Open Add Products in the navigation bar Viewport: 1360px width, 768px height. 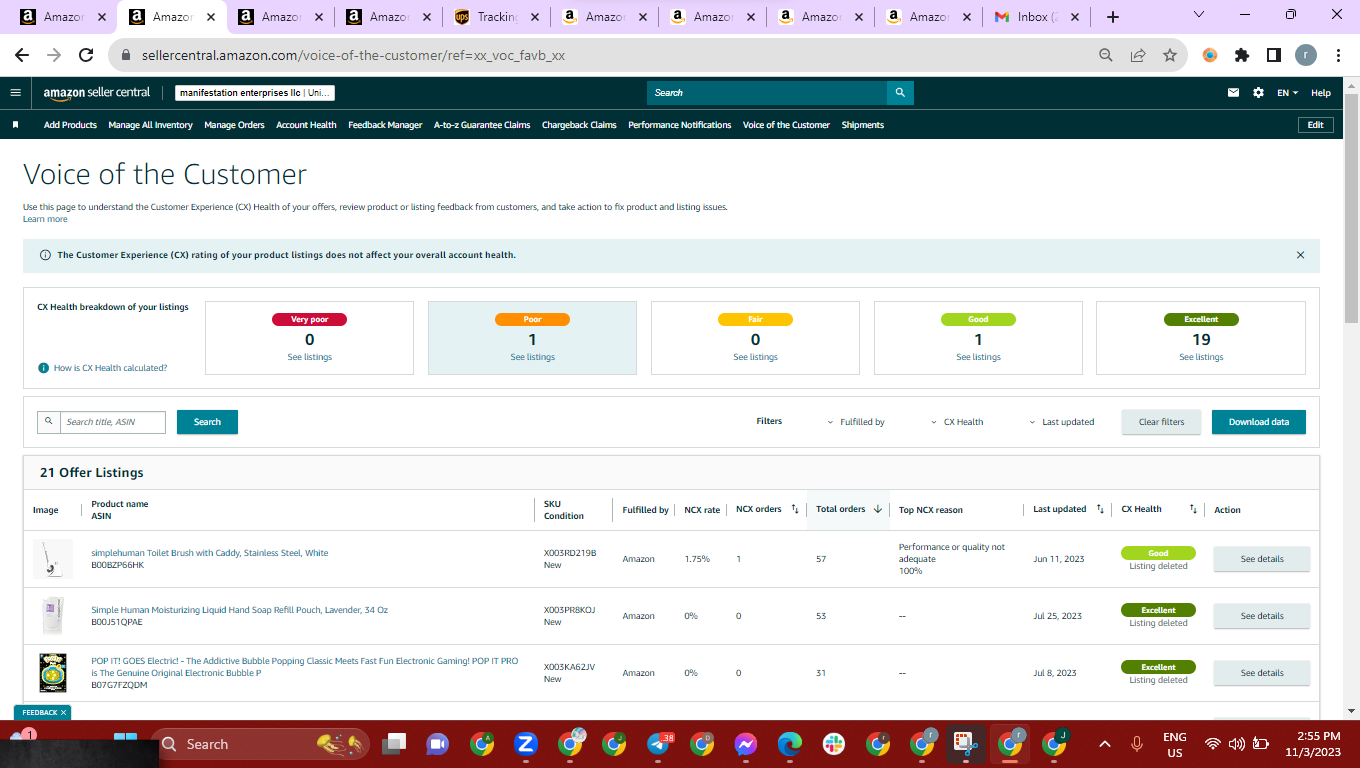point(70,125)
